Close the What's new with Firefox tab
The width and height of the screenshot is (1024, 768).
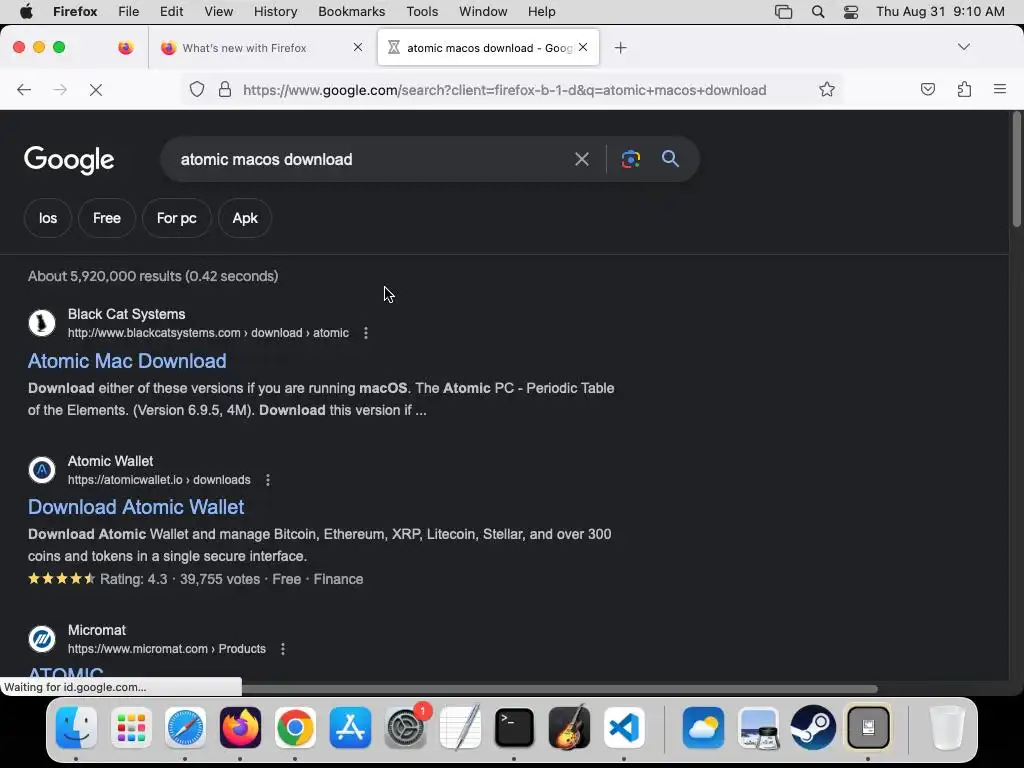[358, 47]
